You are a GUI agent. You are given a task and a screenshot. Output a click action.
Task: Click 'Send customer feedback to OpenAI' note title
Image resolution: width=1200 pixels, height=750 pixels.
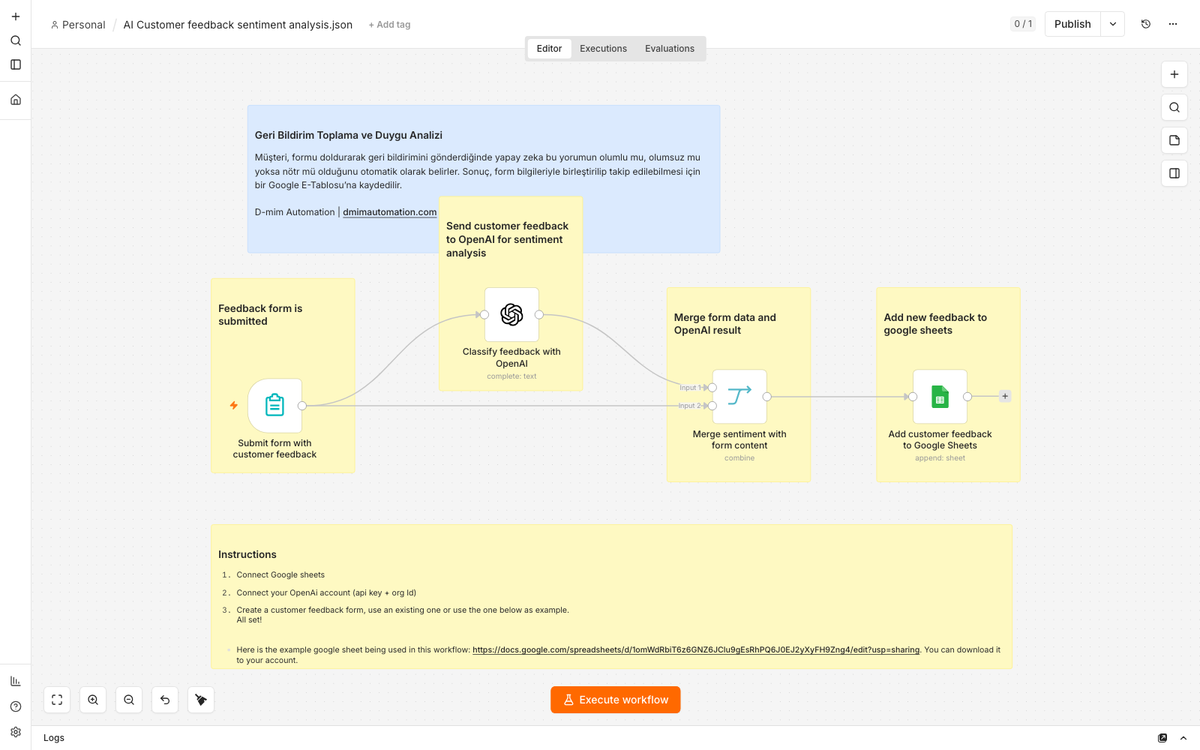[x=507, y=240]
